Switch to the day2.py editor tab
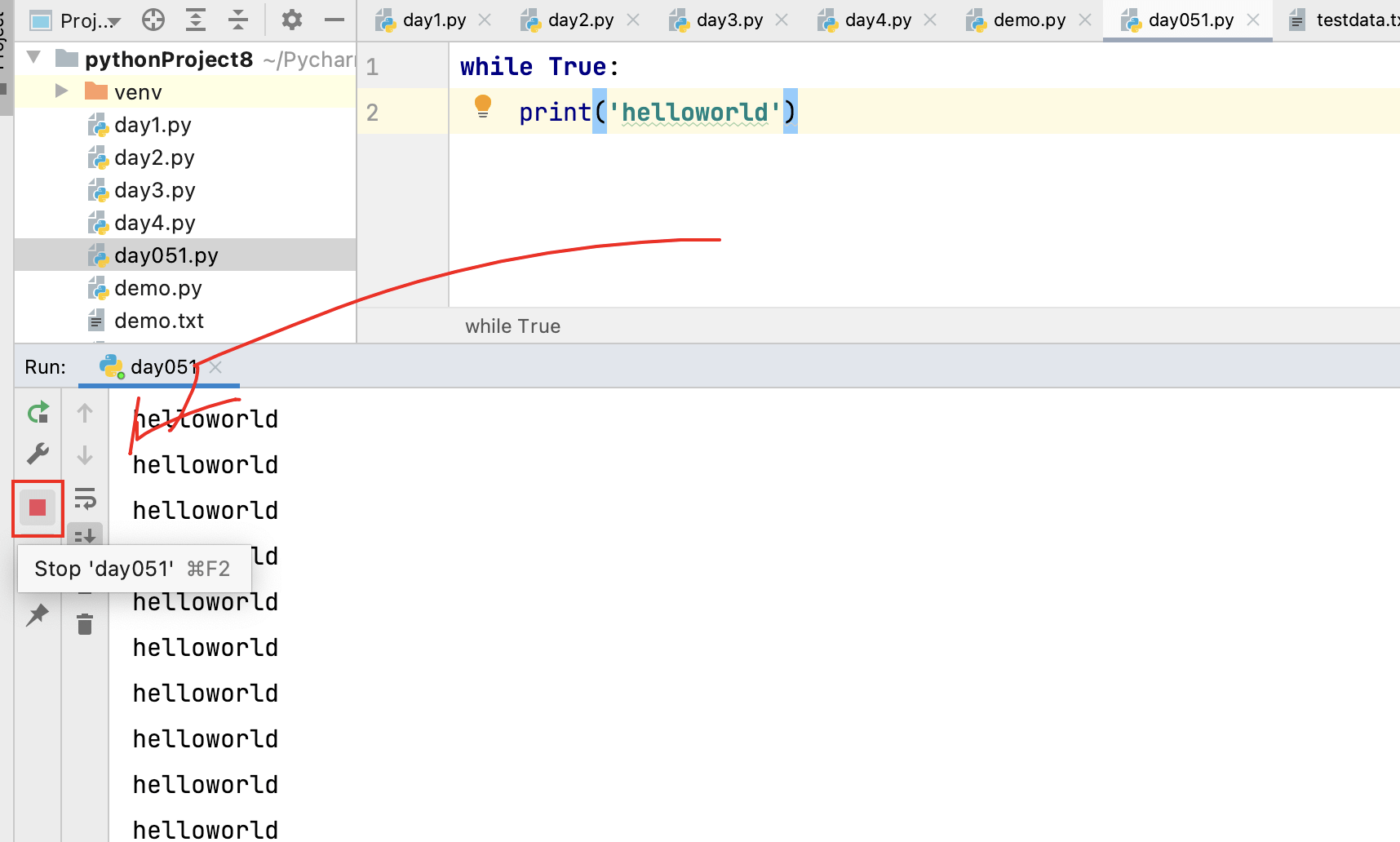 [580, 20]
